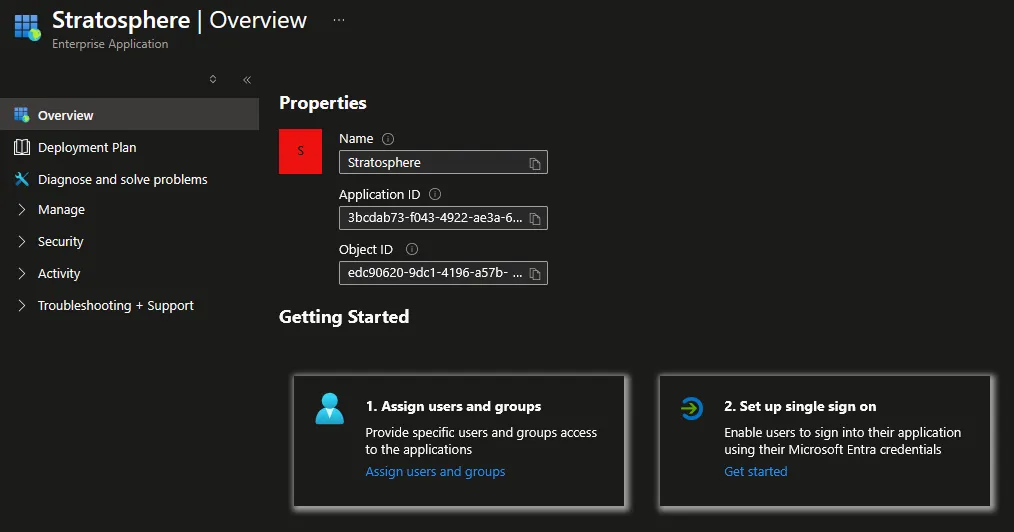The width and height of the screenshot is (1014, 532).
Task: Click the Name field containing Stratosphere
Action: pos(443,162)
